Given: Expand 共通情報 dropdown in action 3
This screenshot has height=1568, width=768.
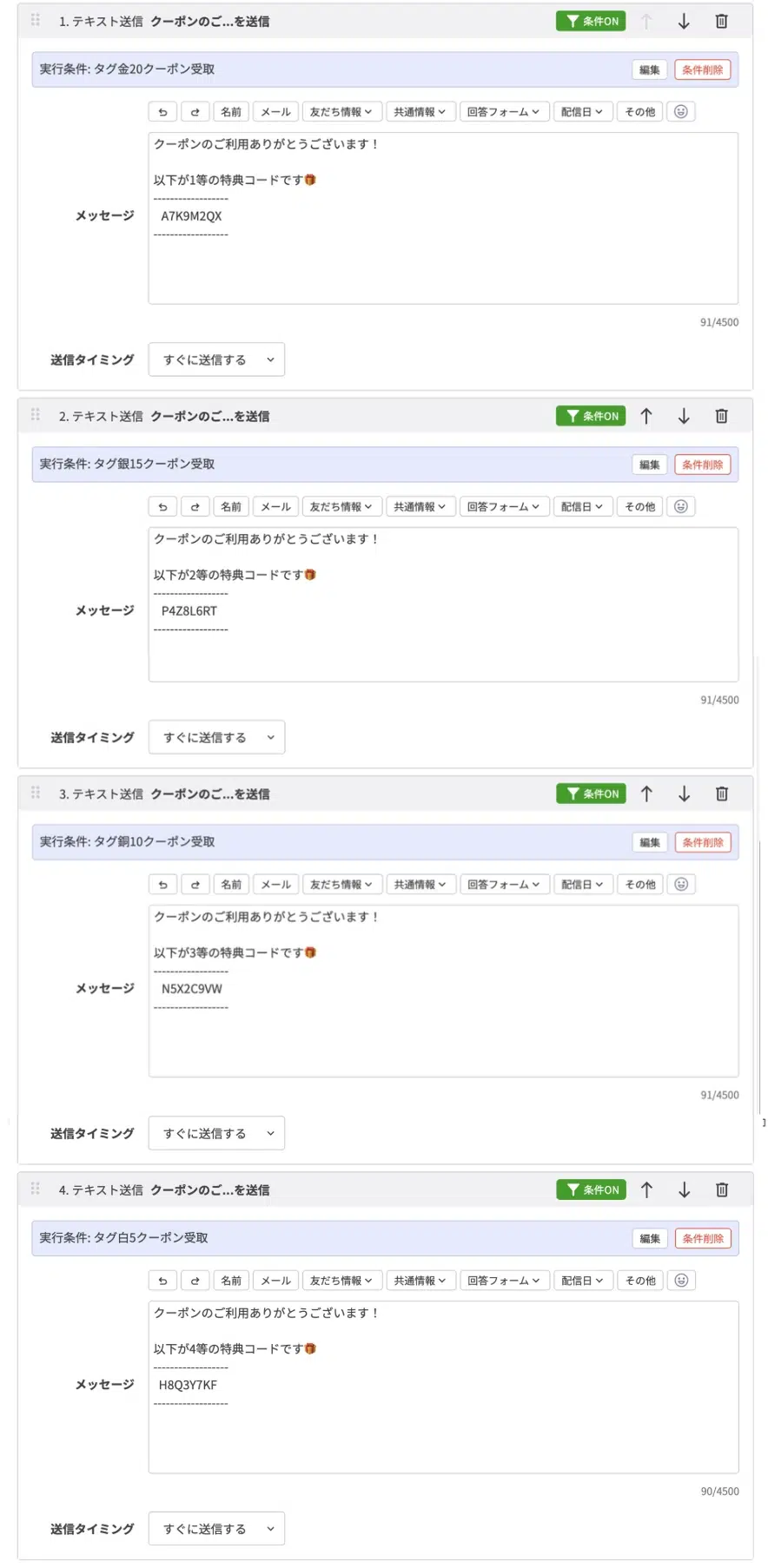Looking at the screenshot, I should 420,885.
